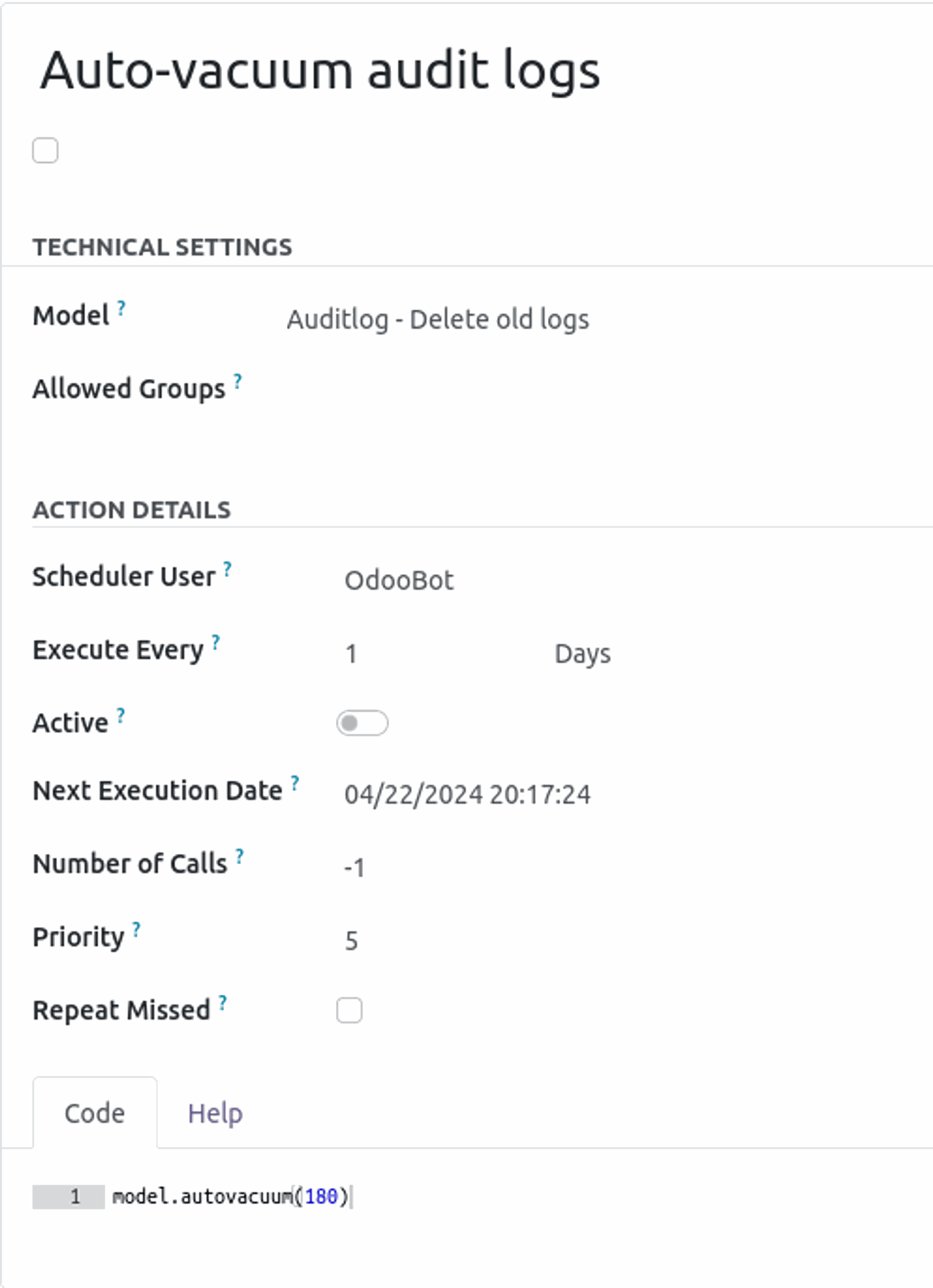Switch to the Help tab
Viewport: 933px width, 1288px height.
(215, 1114)
